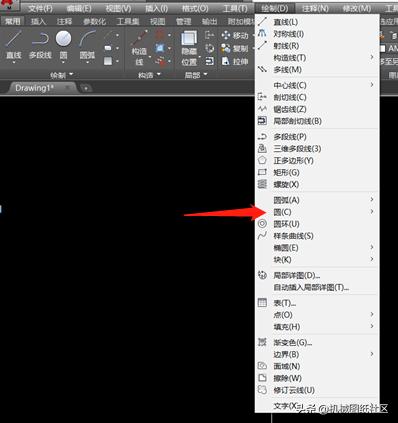
Task: Choose 直线(L) from the draw menu
Action: [x=317, y=22]
